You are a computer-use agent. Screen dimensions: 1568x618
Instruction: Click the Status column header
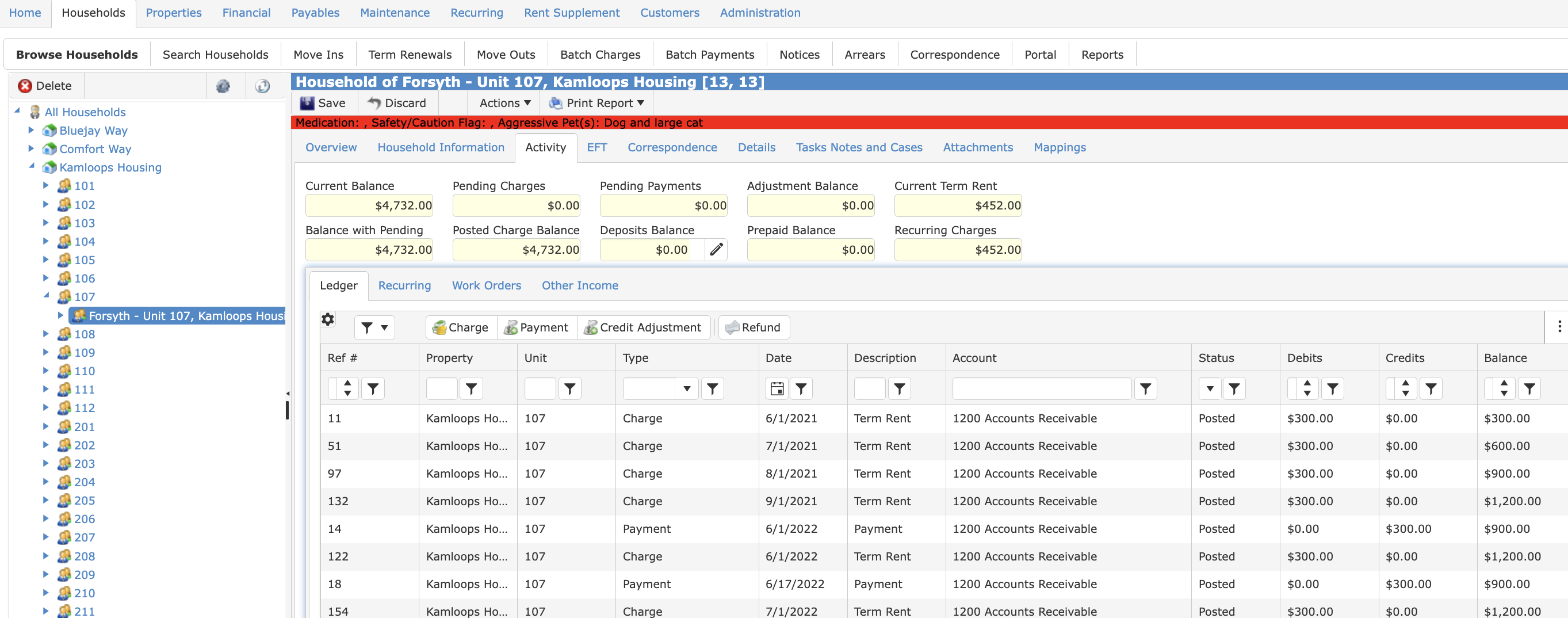coord(1235,358)
